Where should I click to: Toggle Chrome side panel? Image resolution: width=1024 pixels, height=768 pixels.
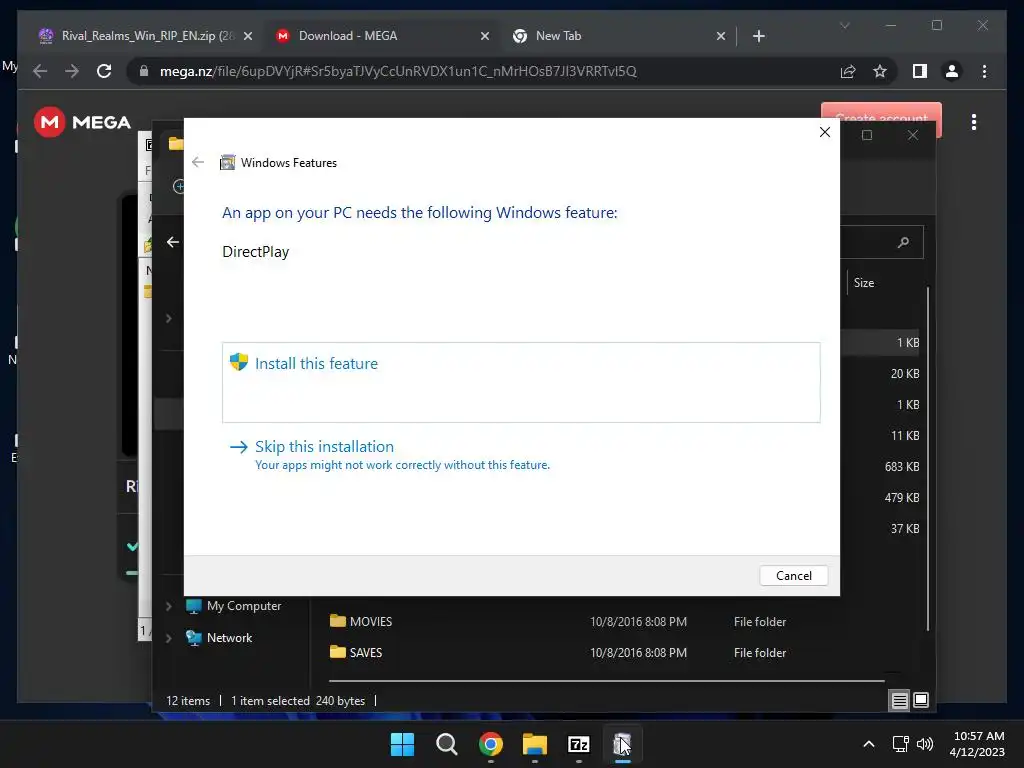coord(920,71)
